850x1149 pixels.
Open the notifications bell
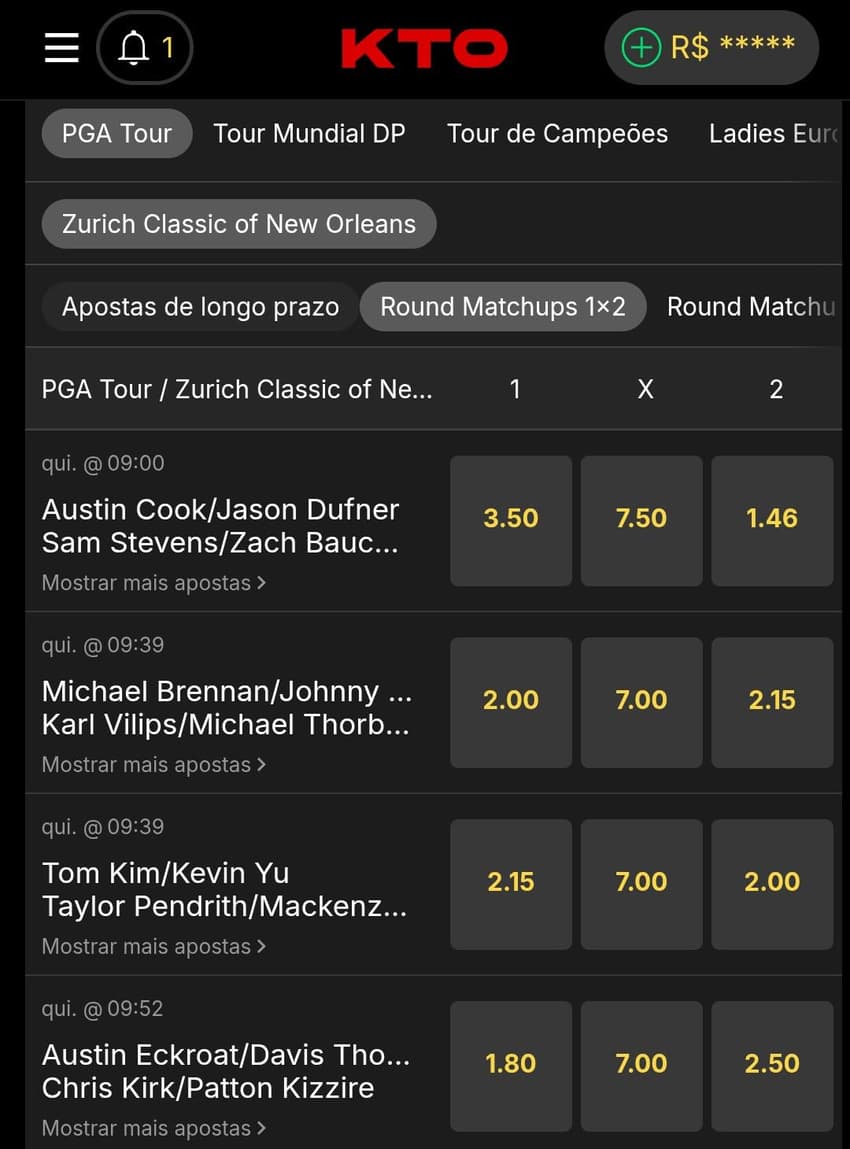tap(144, 47)
